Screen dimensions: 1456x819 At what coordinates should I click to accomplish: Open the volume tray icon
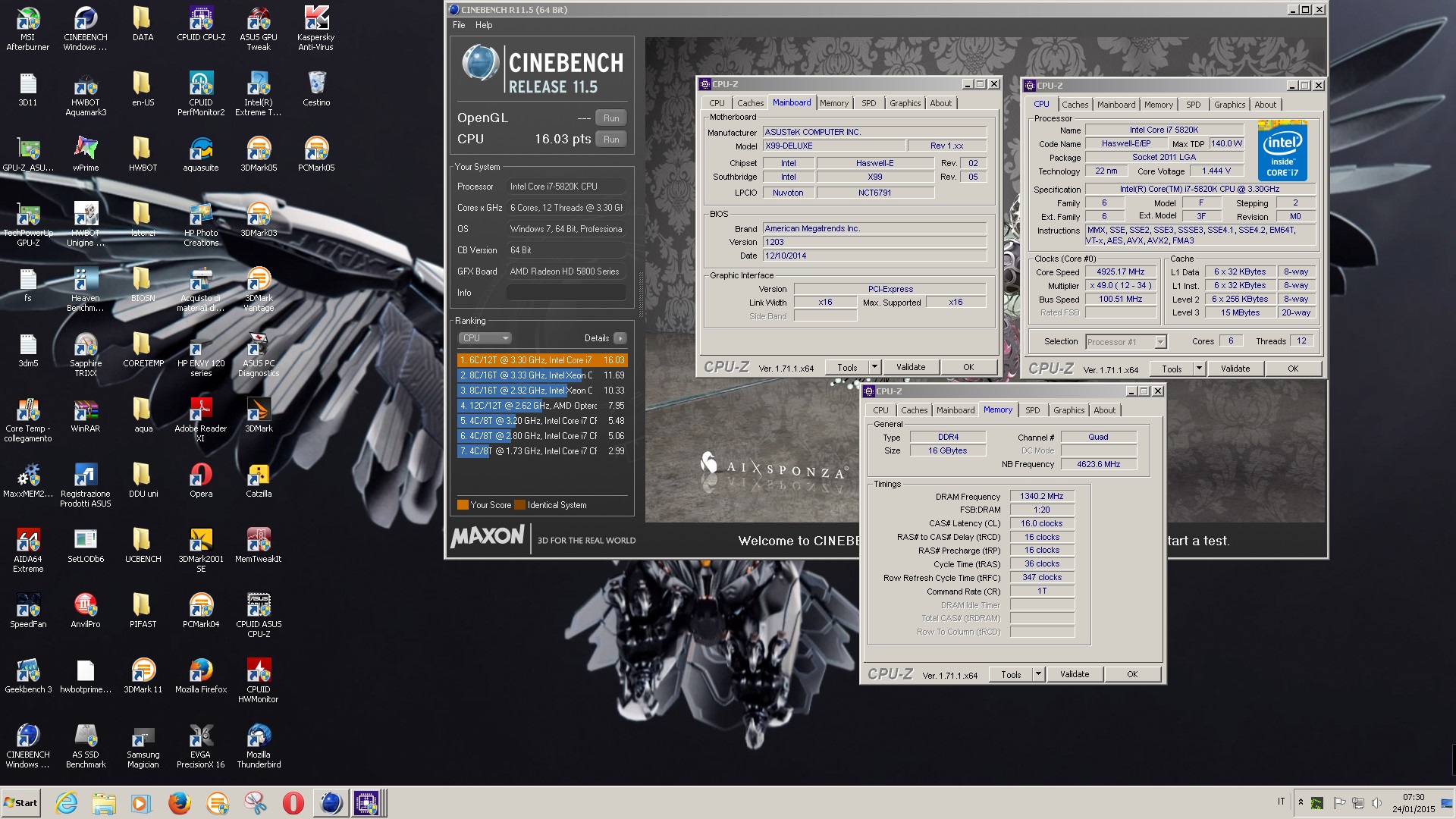[x=1376, y=802]
